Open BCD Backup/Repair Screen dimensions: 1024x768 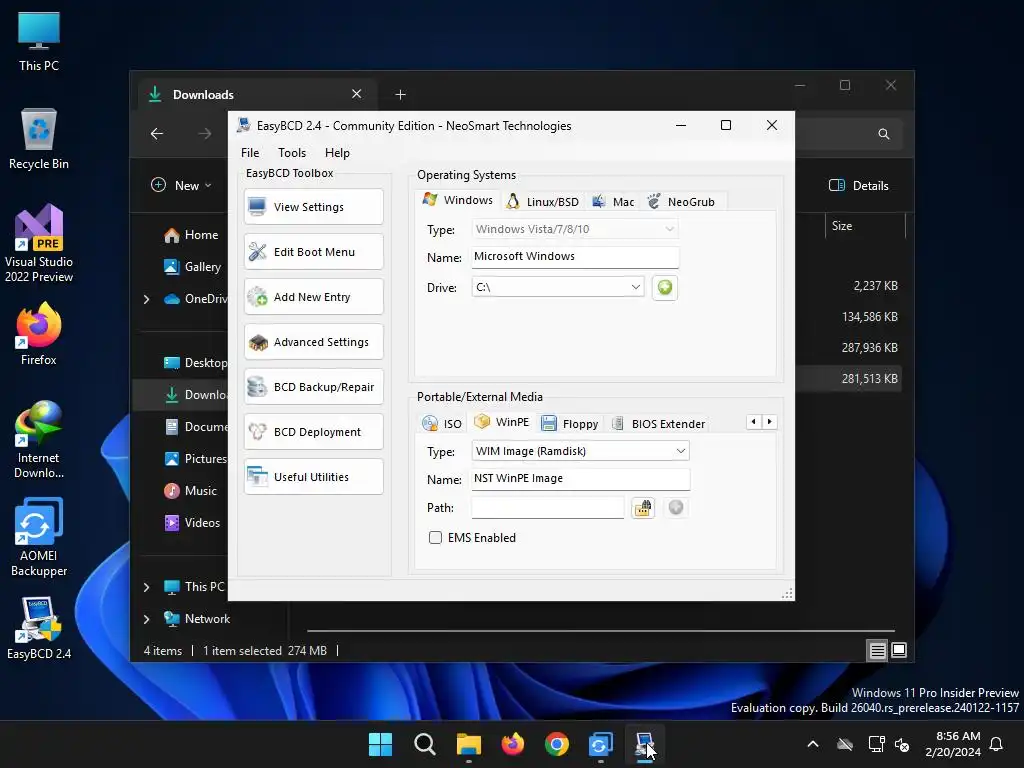pos(313,387)
